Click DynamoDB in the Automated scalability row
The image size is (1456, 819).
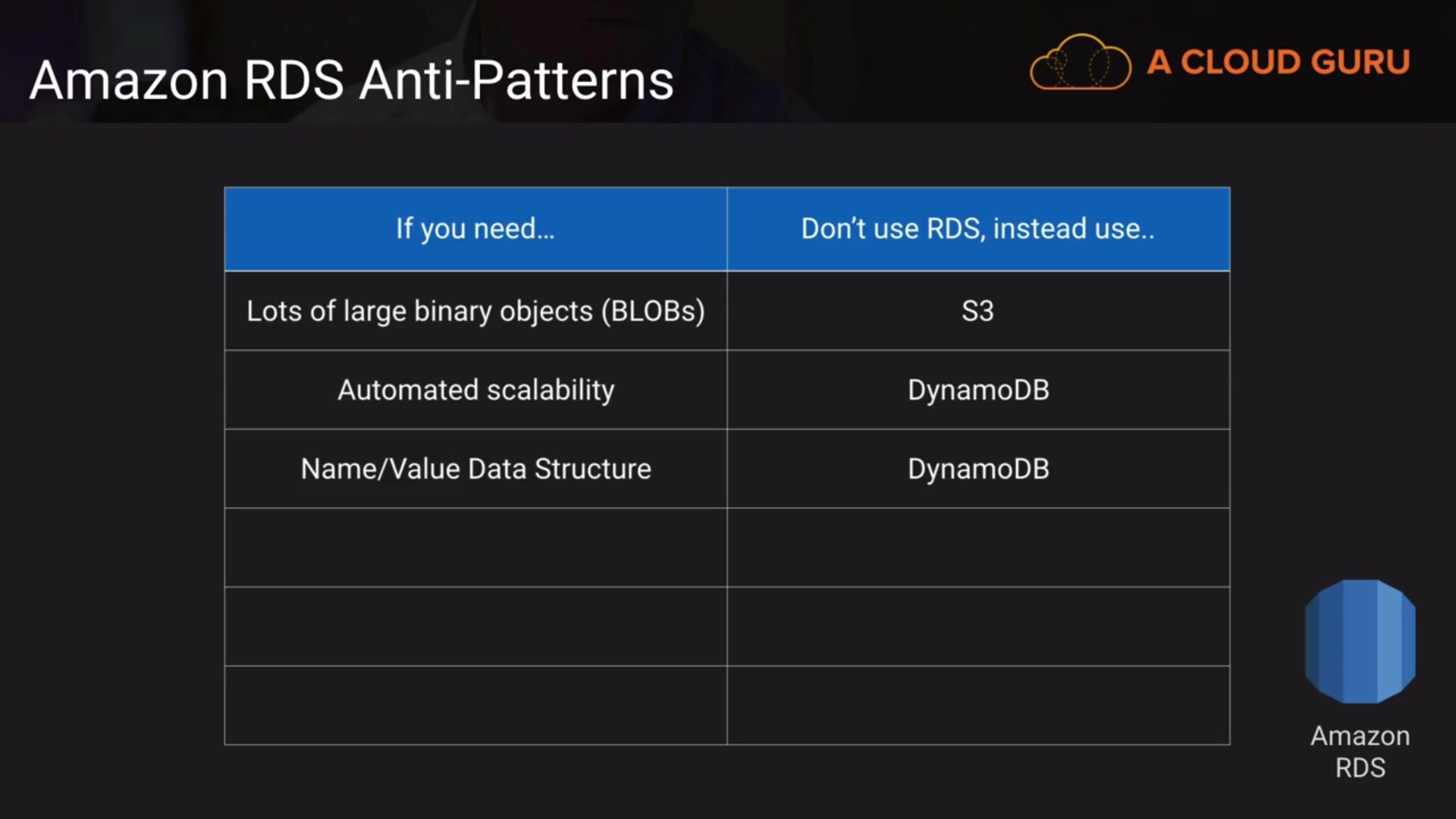point(977,390)
